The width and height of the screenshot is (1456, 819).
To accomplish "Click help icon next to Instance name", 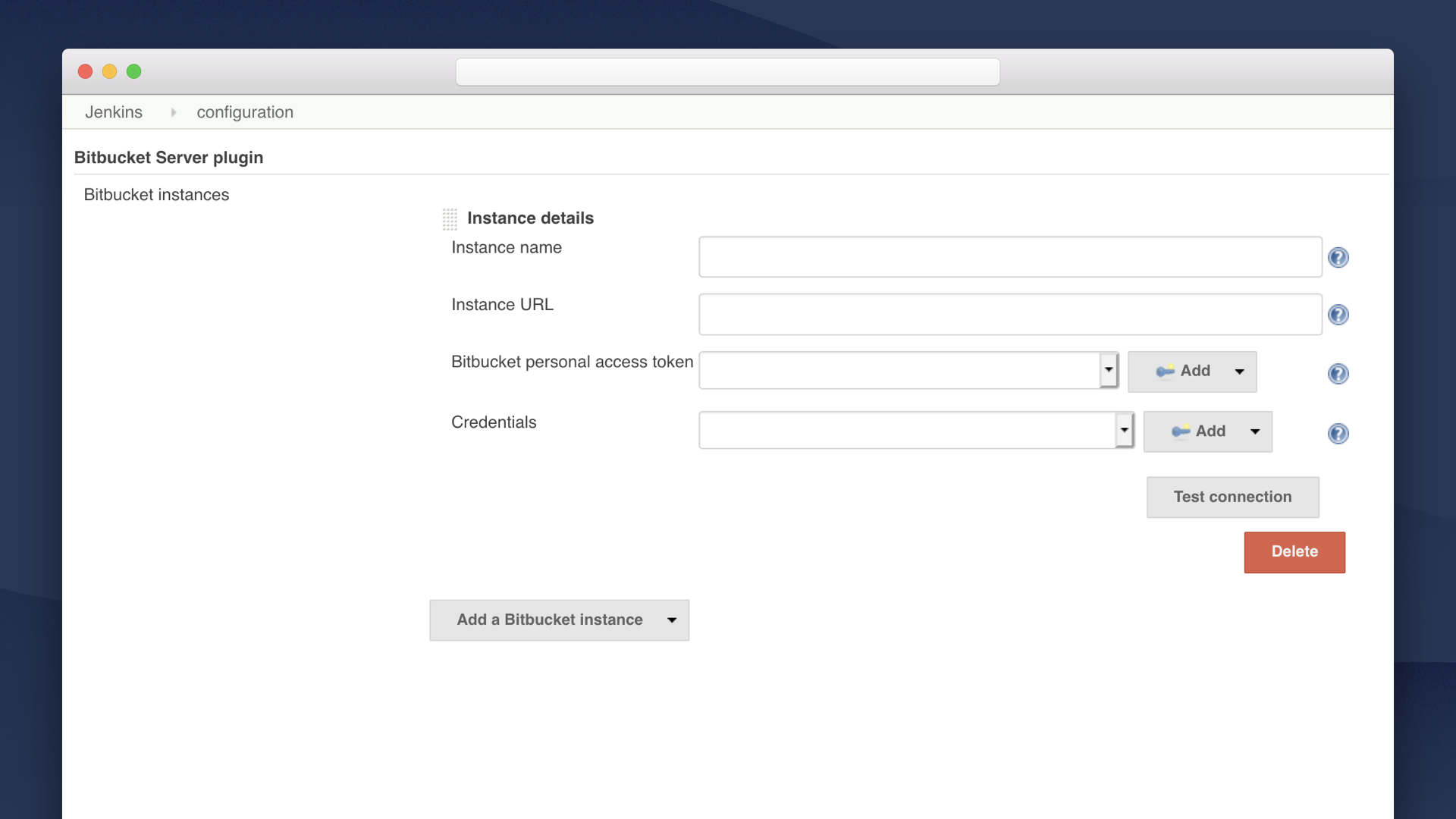I will pyautogui.click(x=1338, y=258).
